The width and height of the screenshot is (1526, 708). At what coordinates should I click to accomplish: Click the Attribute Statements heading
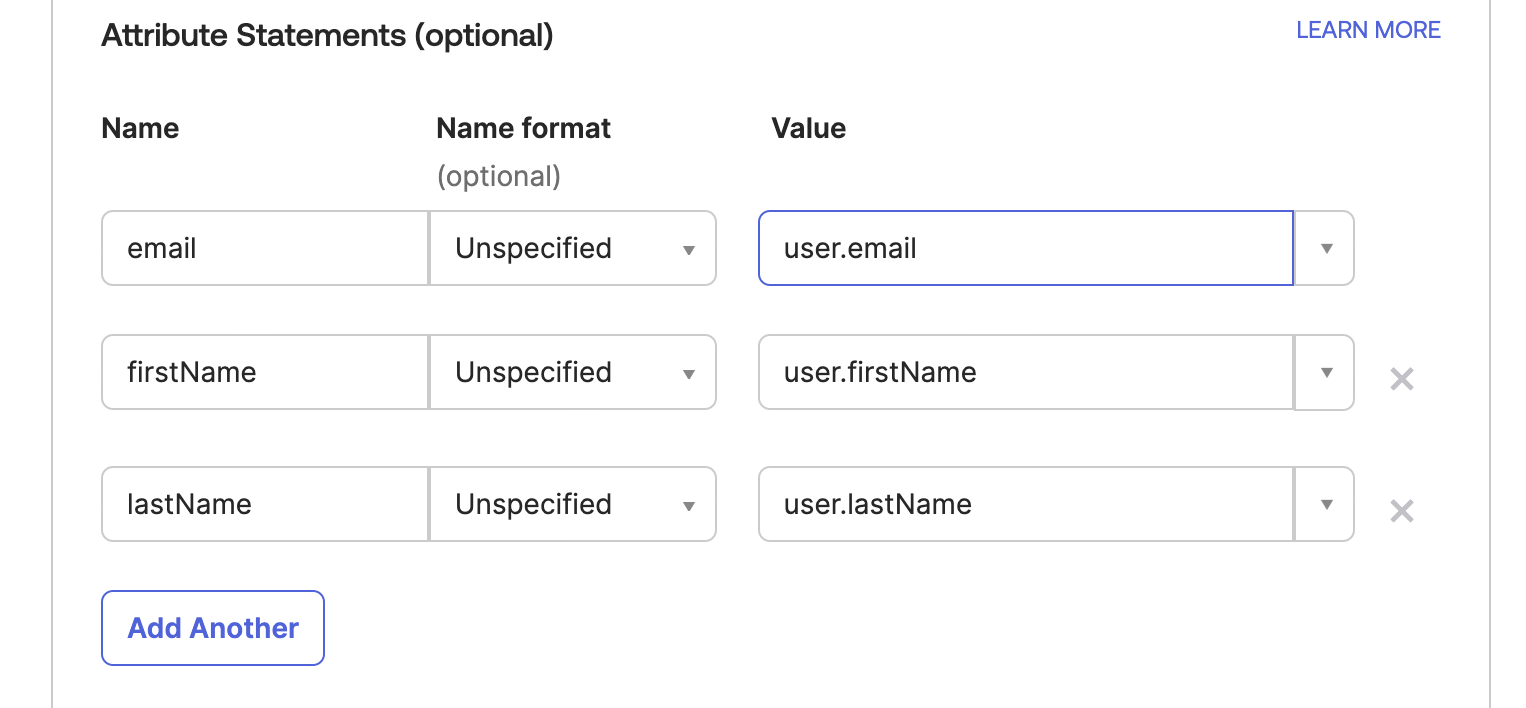coord(325,35)
